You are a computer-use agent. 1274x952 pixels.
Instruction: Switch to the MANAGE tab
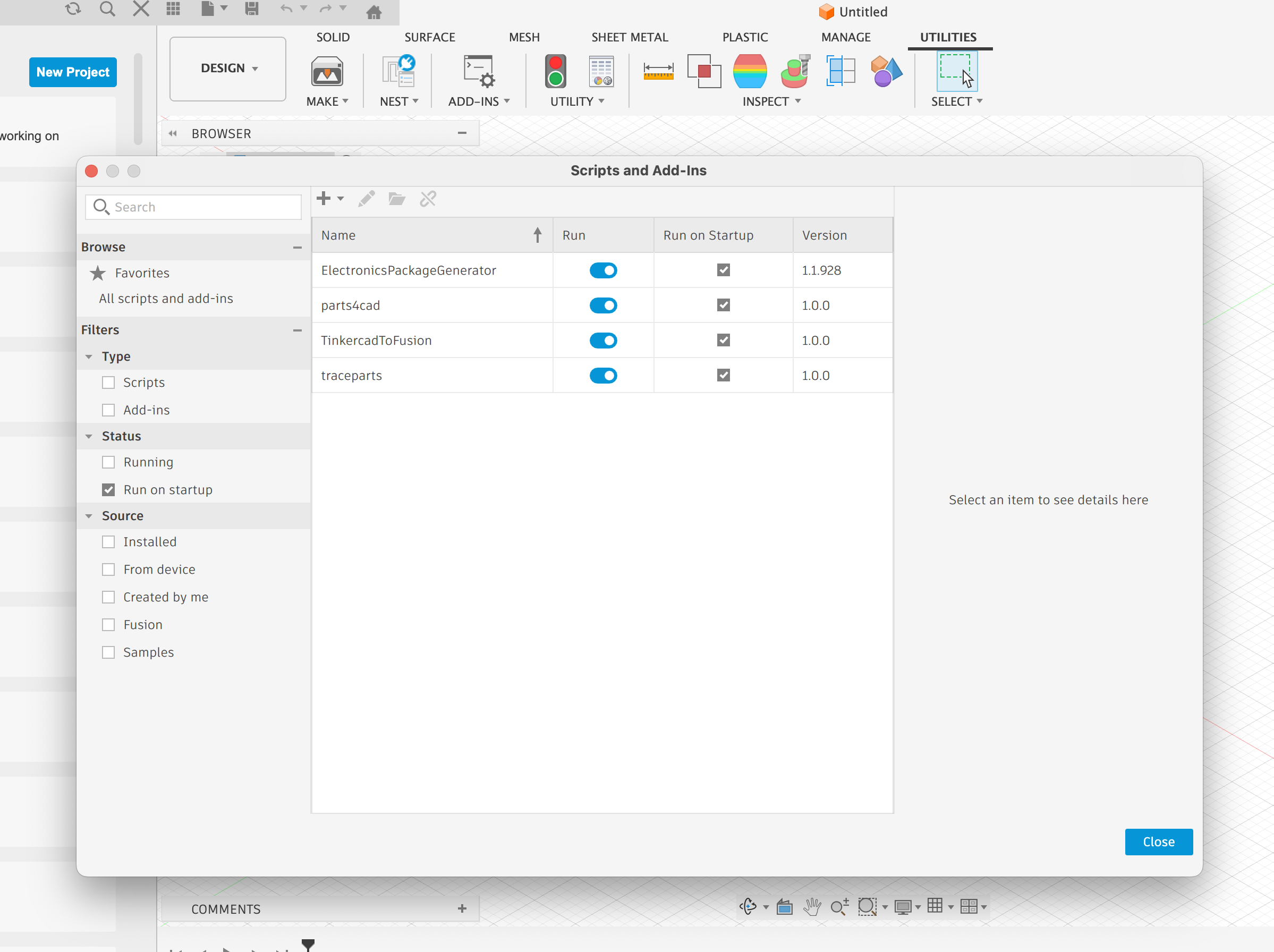(x=845, y=37)
